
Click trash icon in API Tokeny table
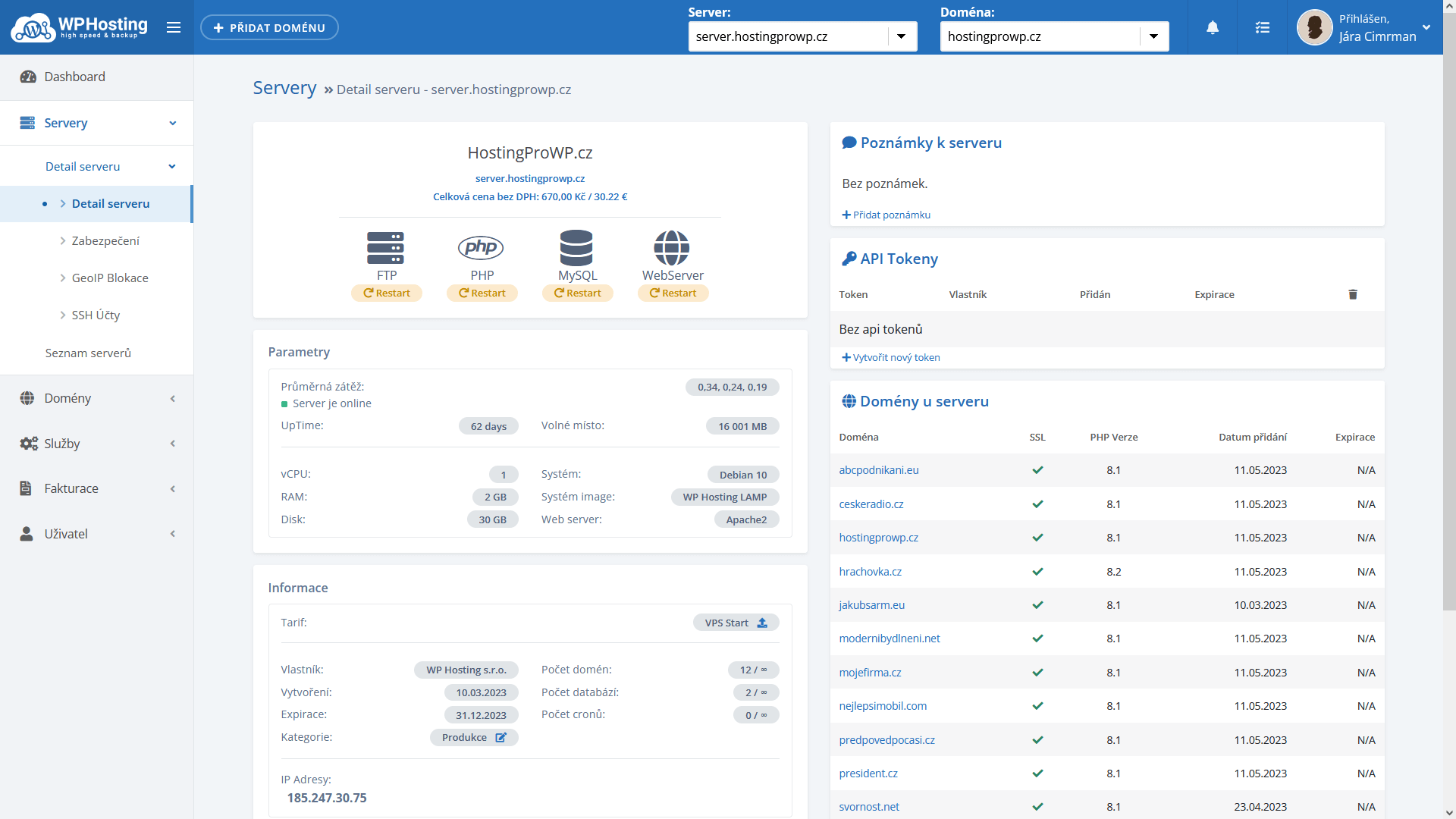click(x=1353, y=294)
